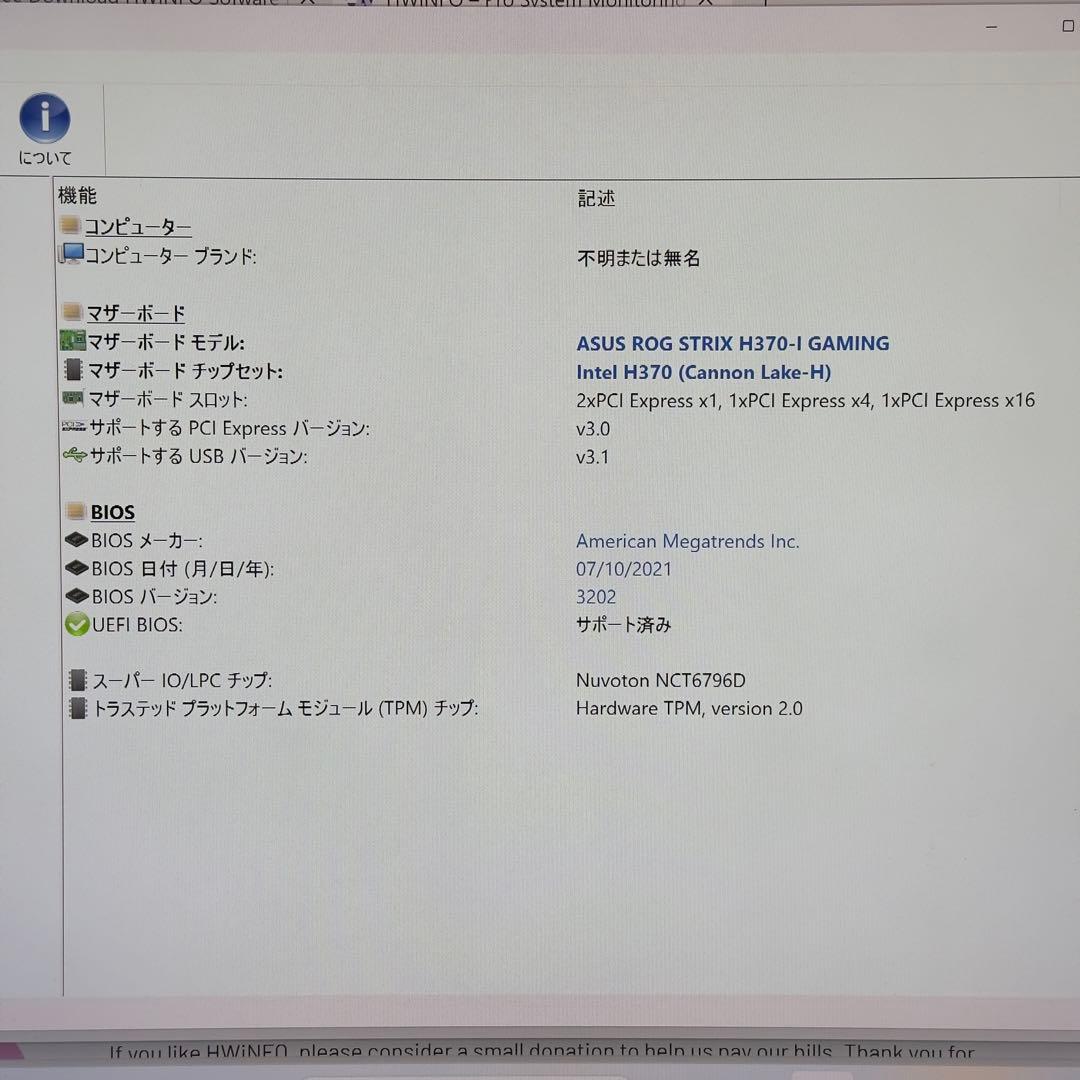Select the 不明または無名 value
This screenshot has width=1080, height=1080.
638,258
